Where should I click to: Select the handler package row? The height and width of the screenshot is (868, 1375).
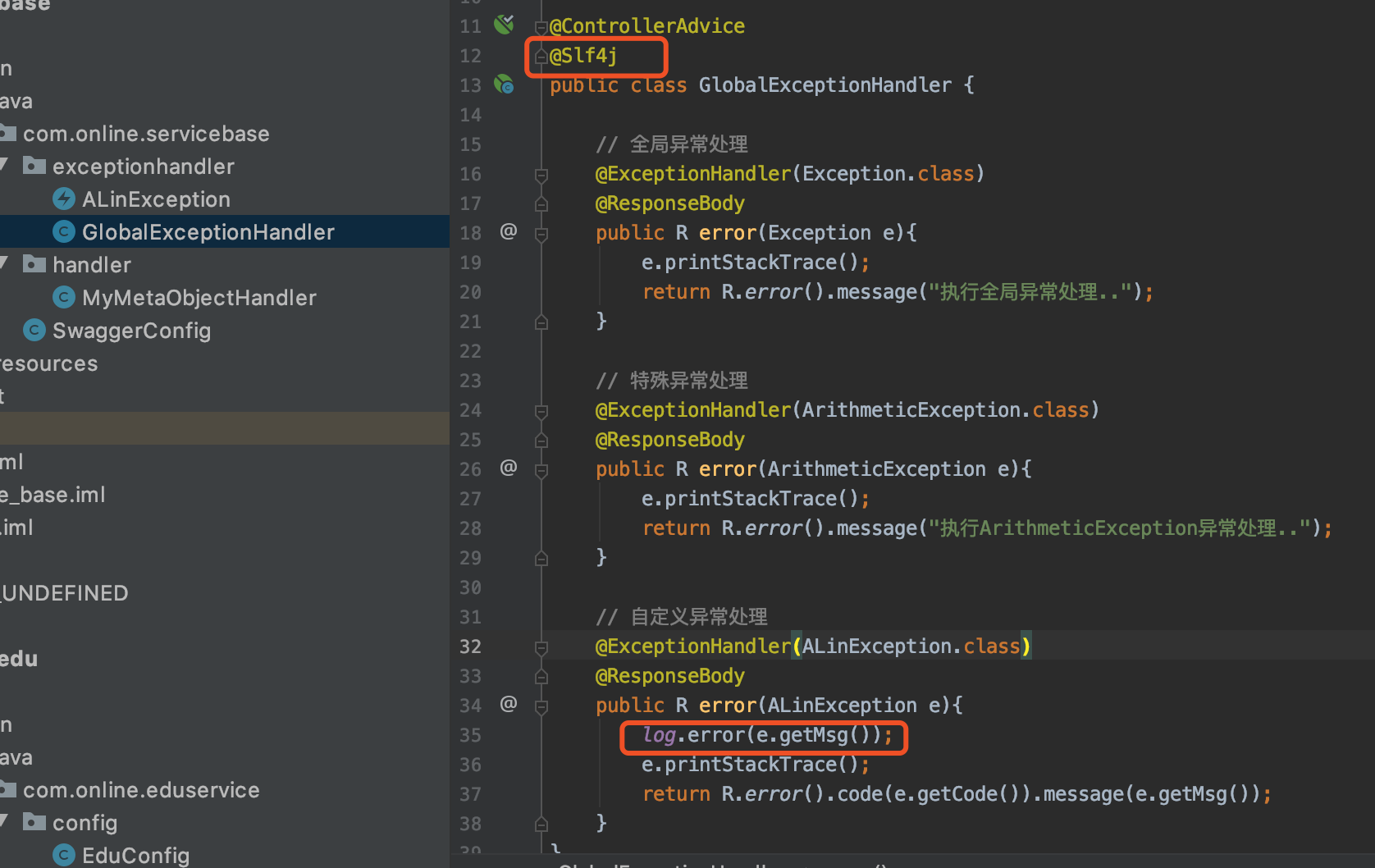(x=225, y=264)
